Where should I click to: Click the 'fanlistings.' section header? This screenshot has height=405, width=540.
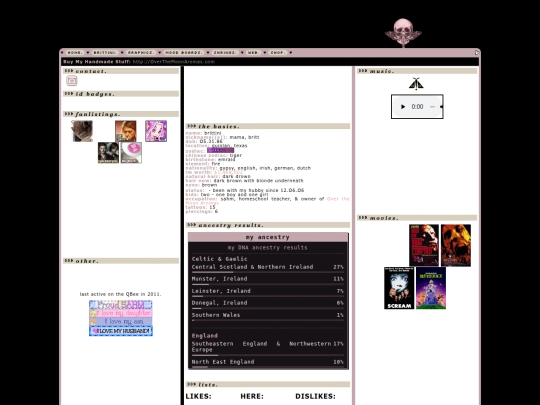click(121, 114)
